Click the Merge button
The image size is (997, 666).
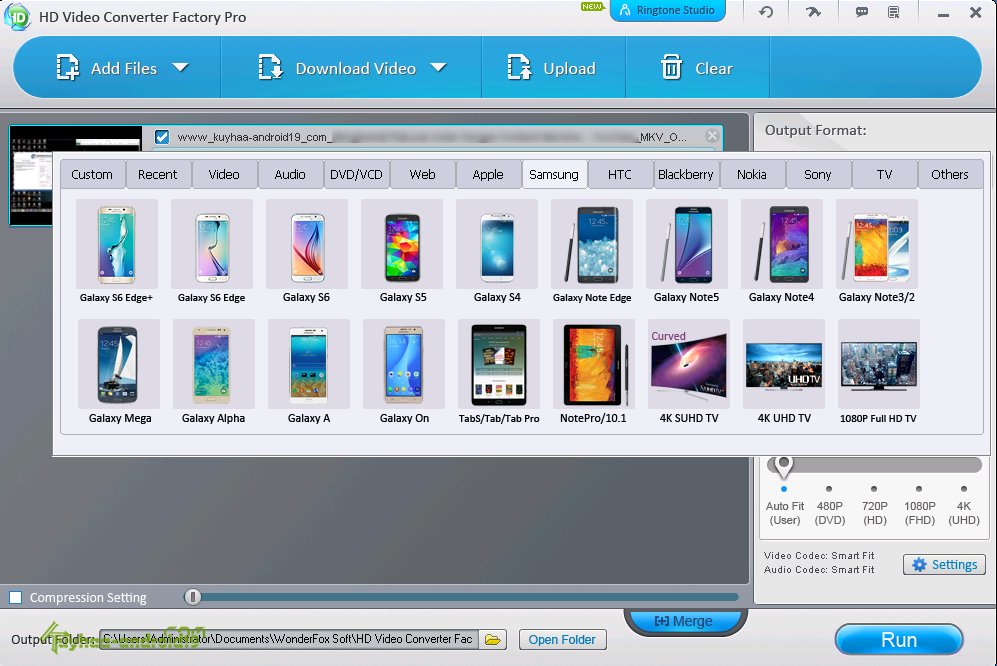684,621
